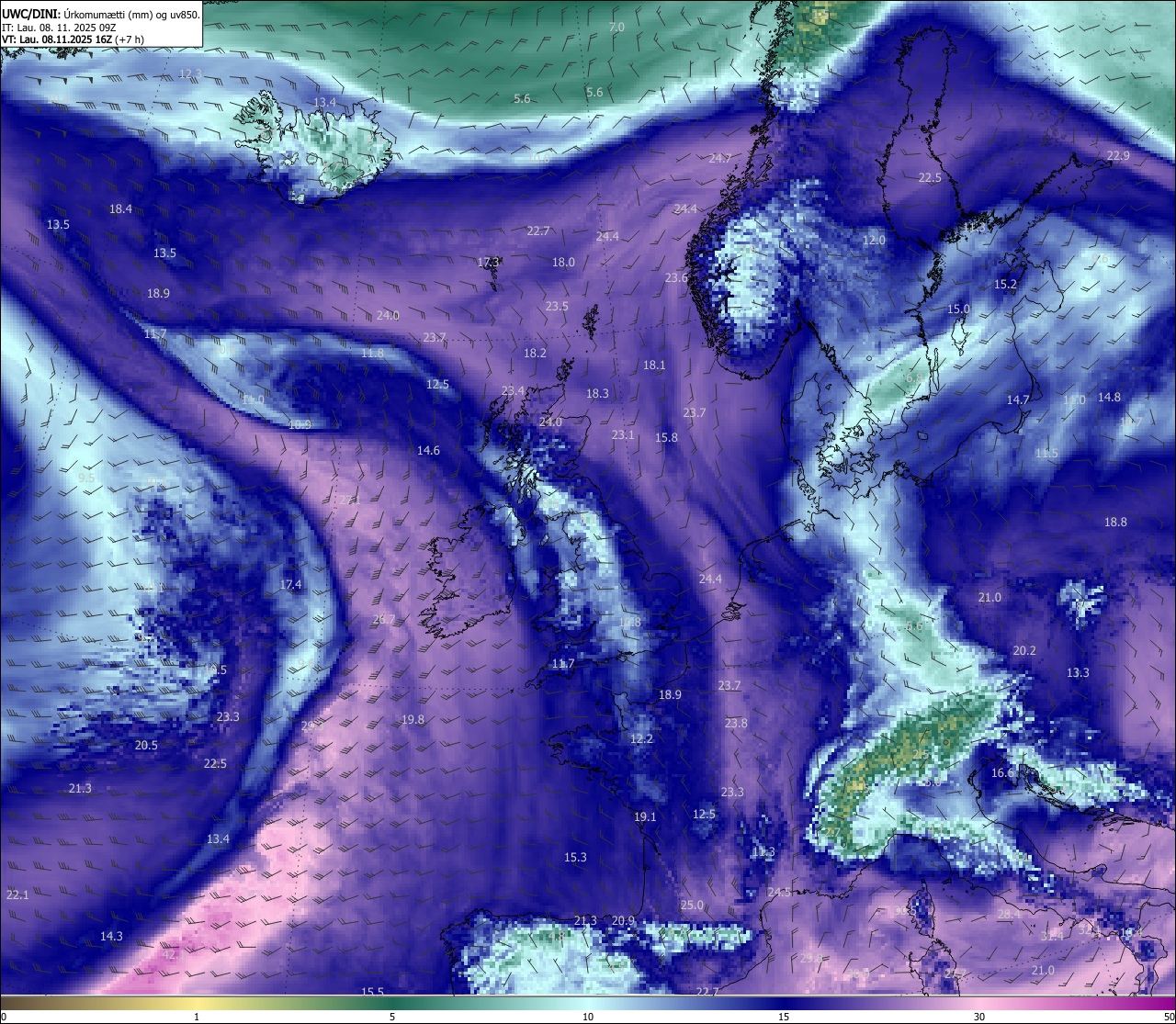The image size is (1176, 1024).
Task: Select the IT initial time line
Action: [x=59, y=28]
